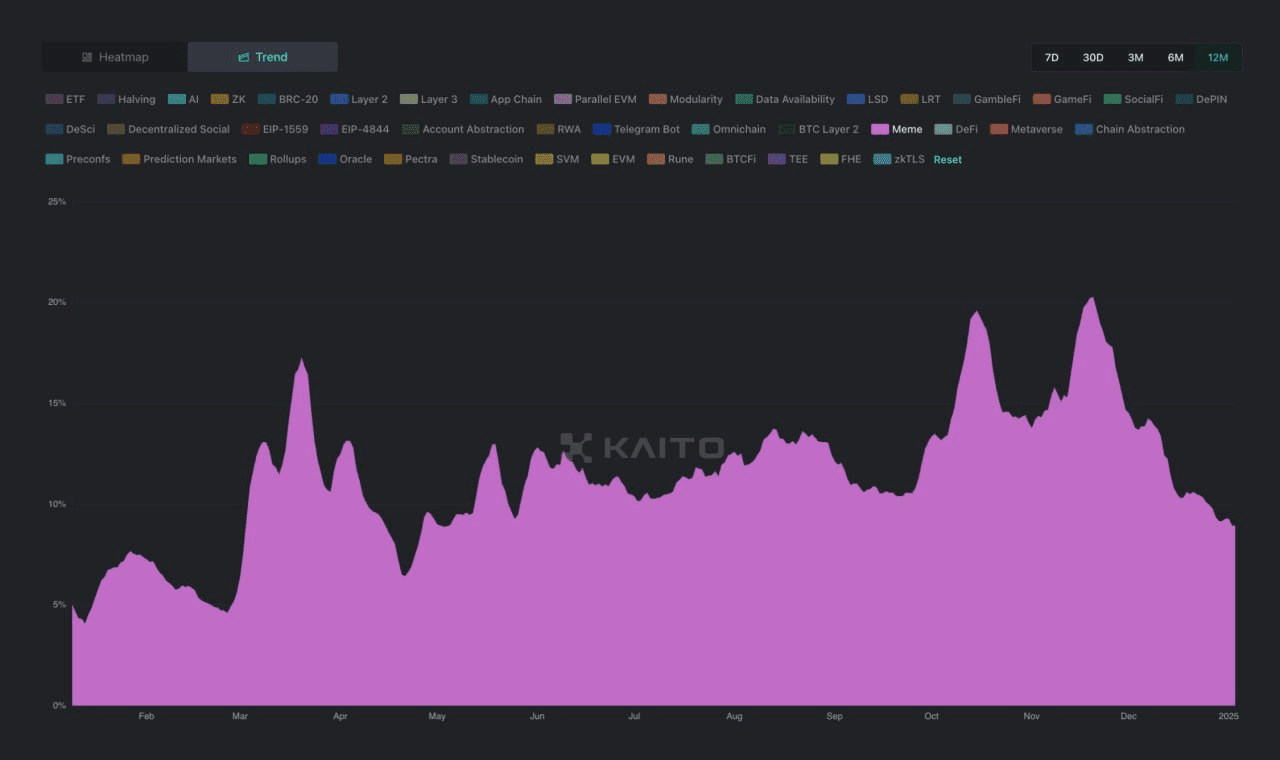The width and height of the screenshot is (1280, 760).
Task: Enable the EIP-4844 series
Action: point(355,129)
